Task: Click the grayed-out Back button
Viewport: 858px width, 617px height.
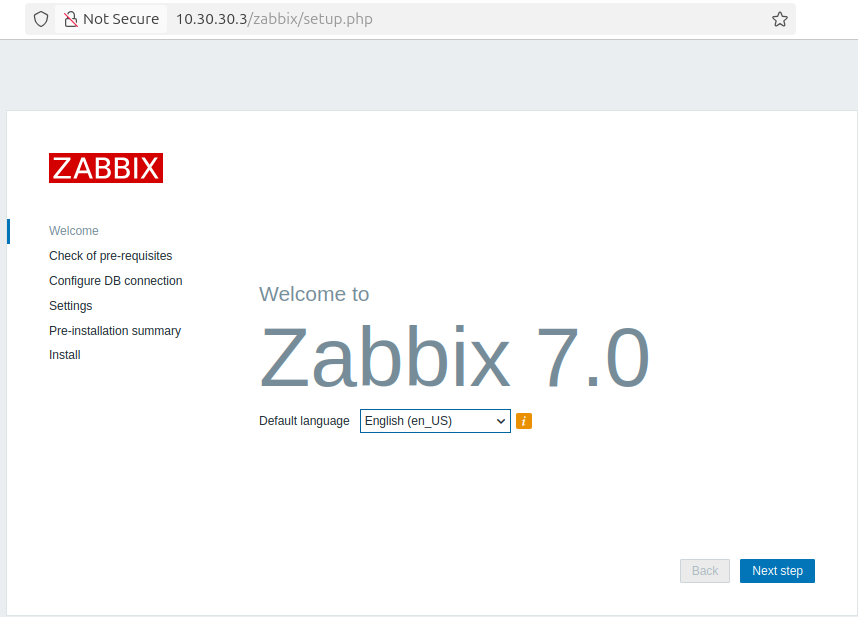Action: point(705,571)
